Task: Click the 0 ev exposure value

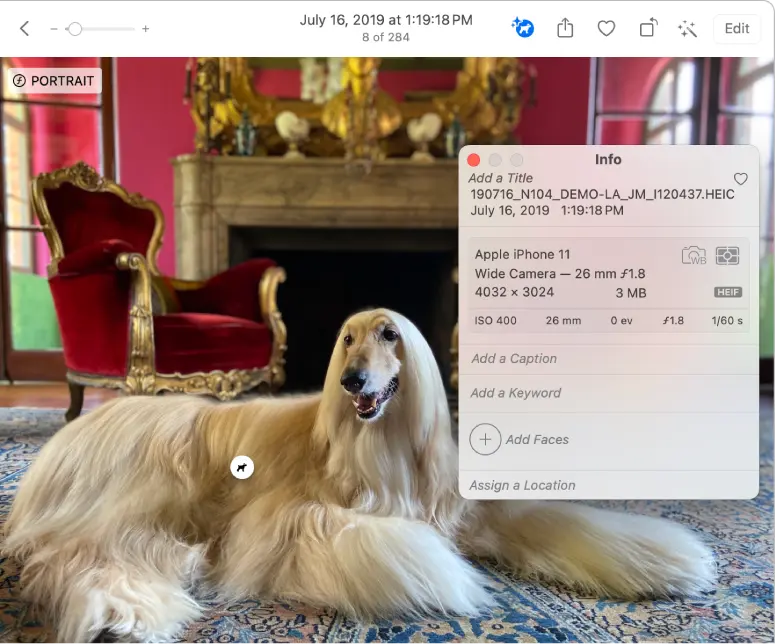Action: (621, 321)
